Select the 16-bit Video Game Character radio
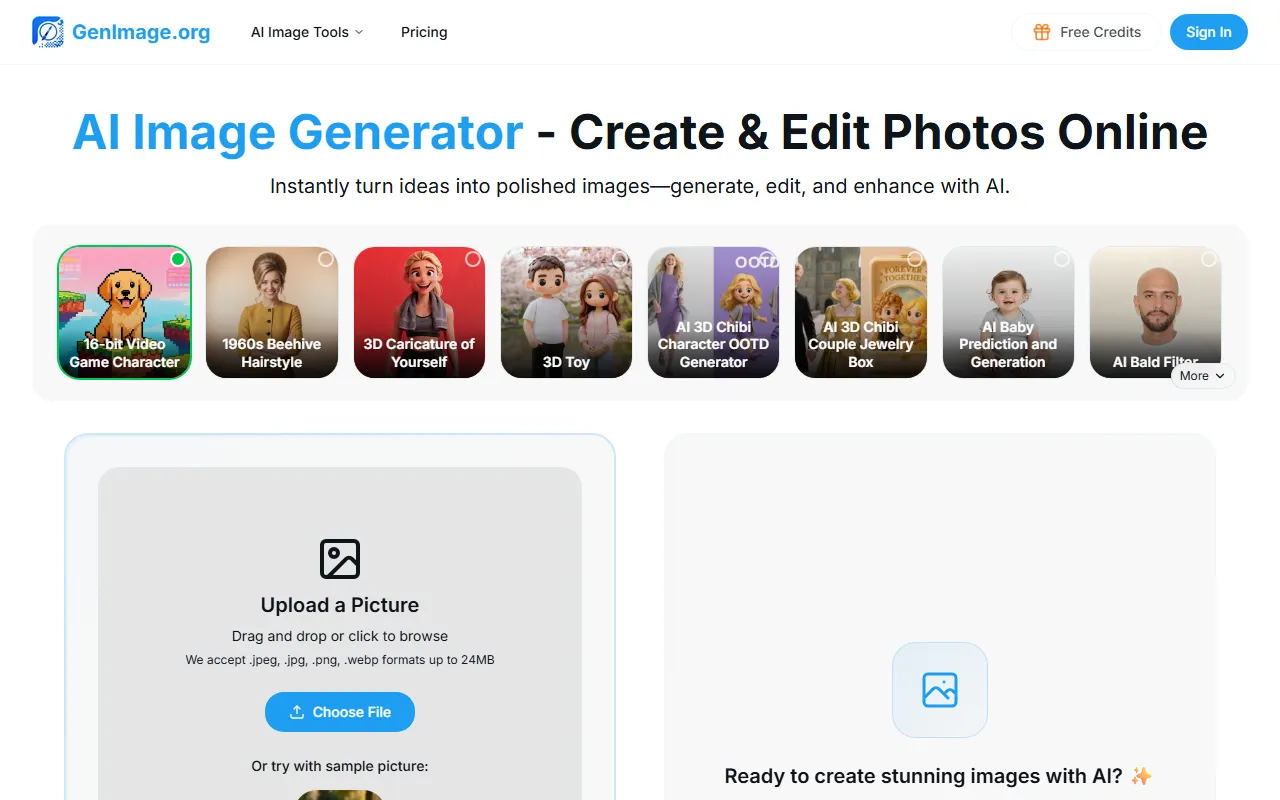1280x800 pixels. (178, 259)
